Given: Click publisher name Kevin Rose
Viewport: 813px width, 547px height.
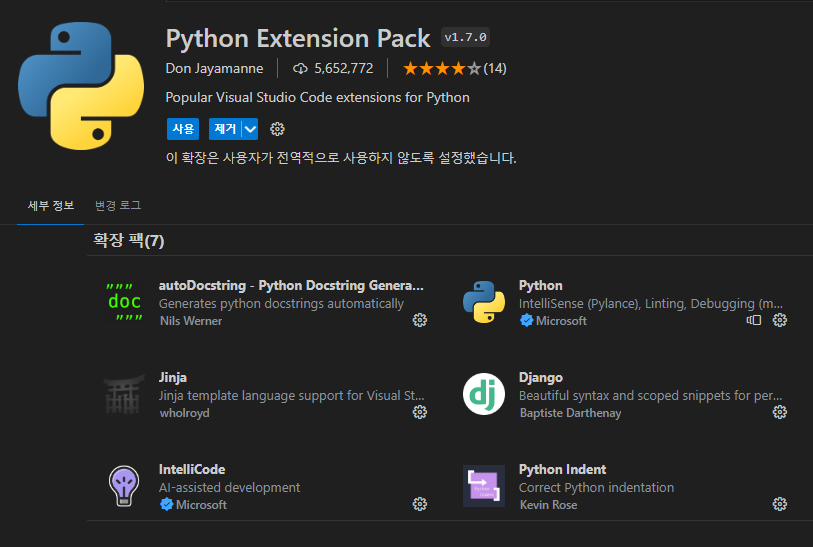Looking at the screenshot, I should pos(549,505).
